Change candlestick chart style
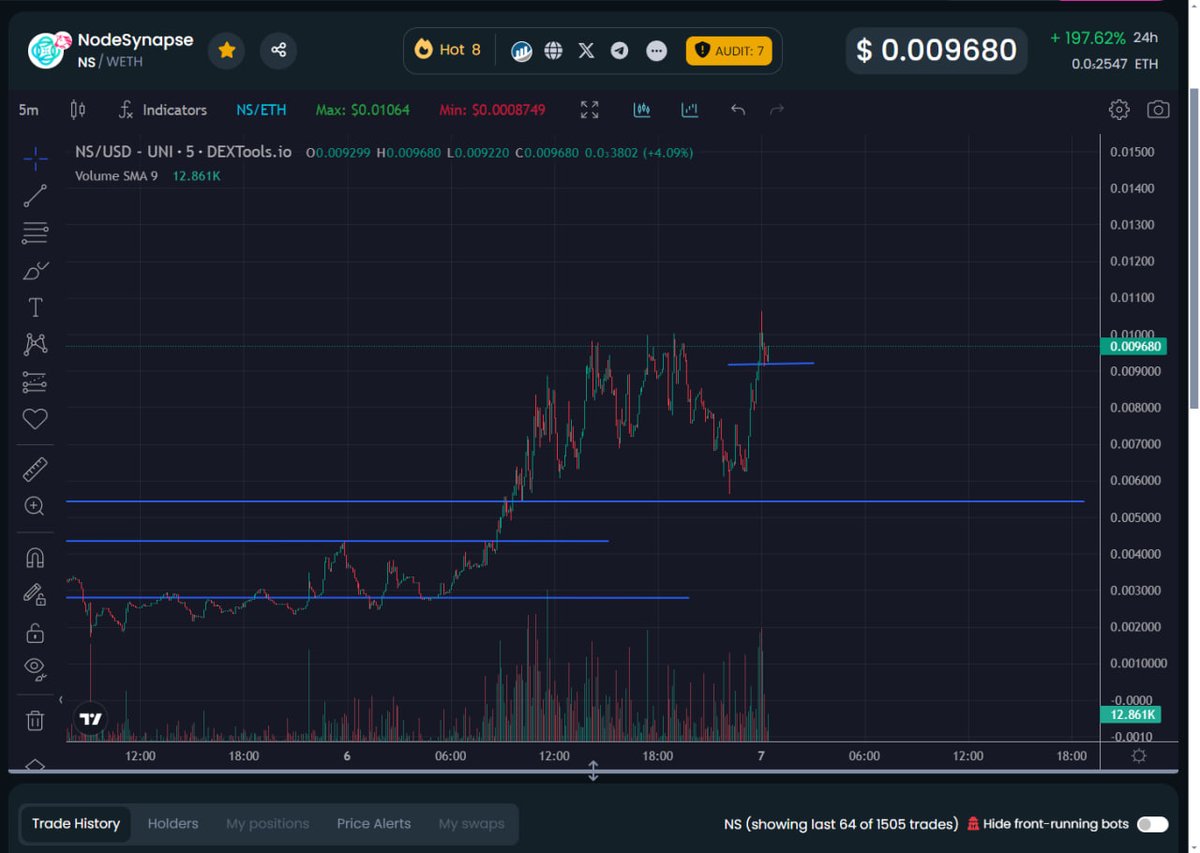This screenshot has width=1200, height=853. tap(78, 110)
